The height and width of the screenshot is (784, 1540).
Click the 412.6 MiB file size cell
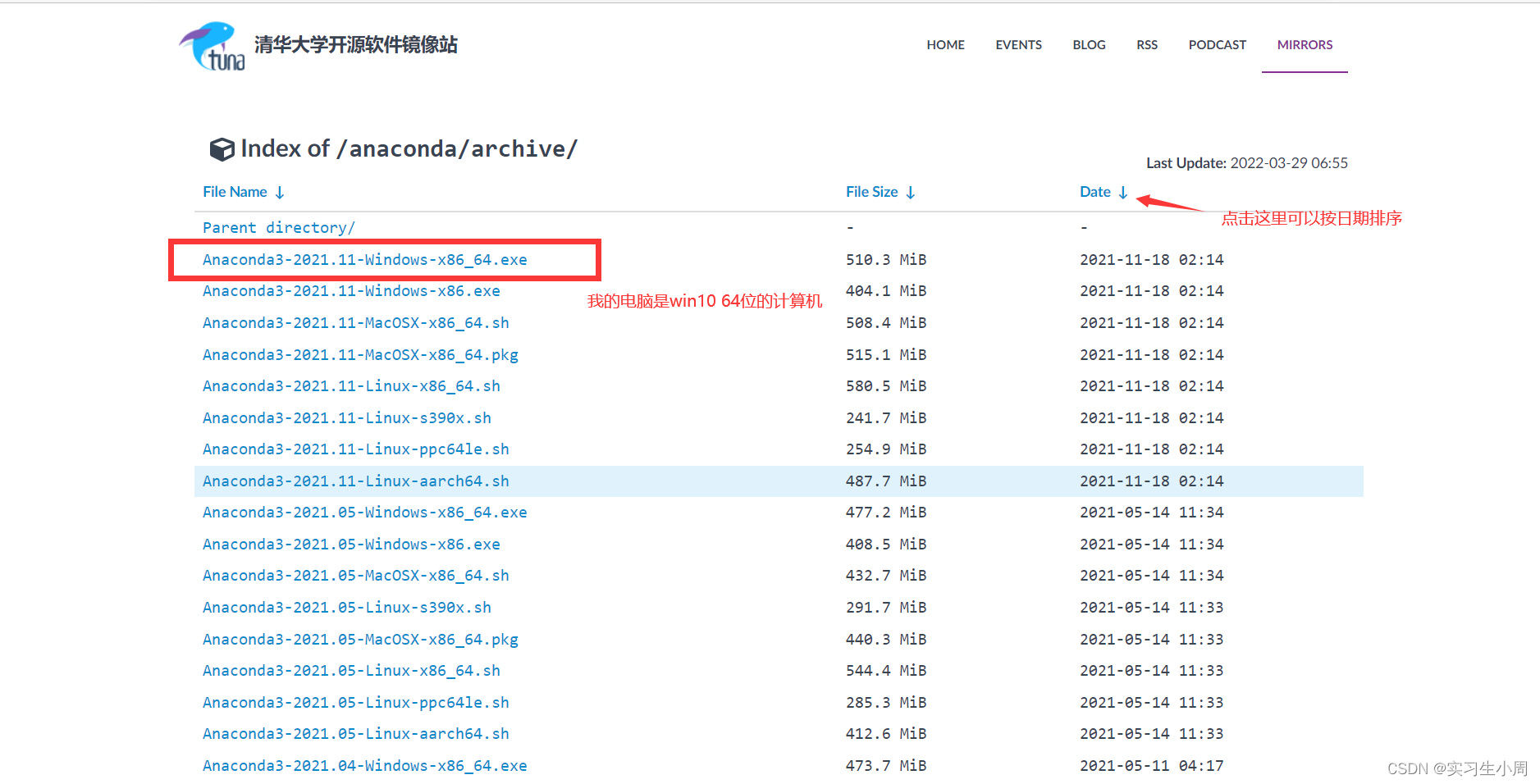(886, 734)
